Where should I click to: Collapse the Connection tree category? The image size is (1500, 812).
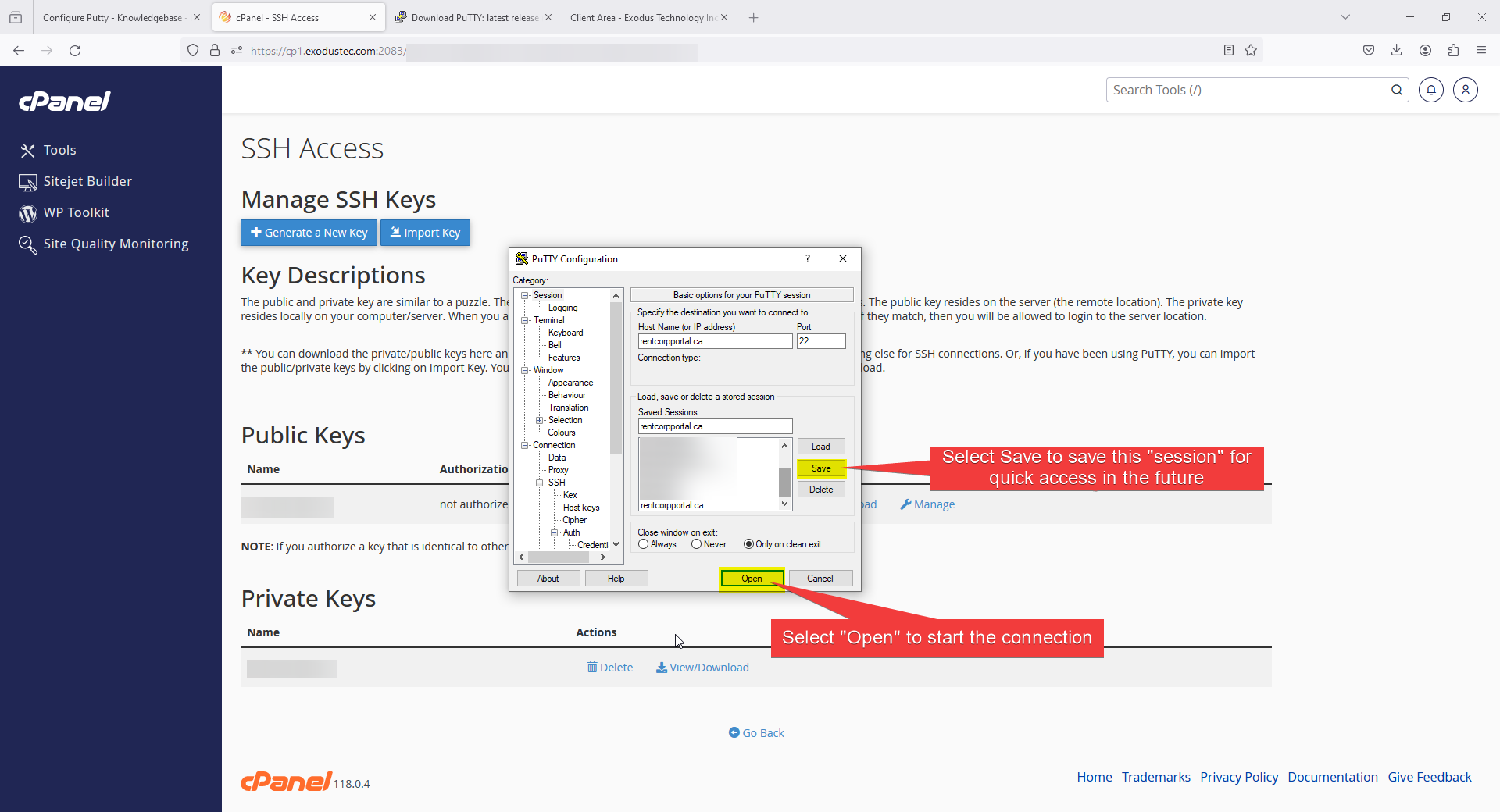(x=525, y=445)
